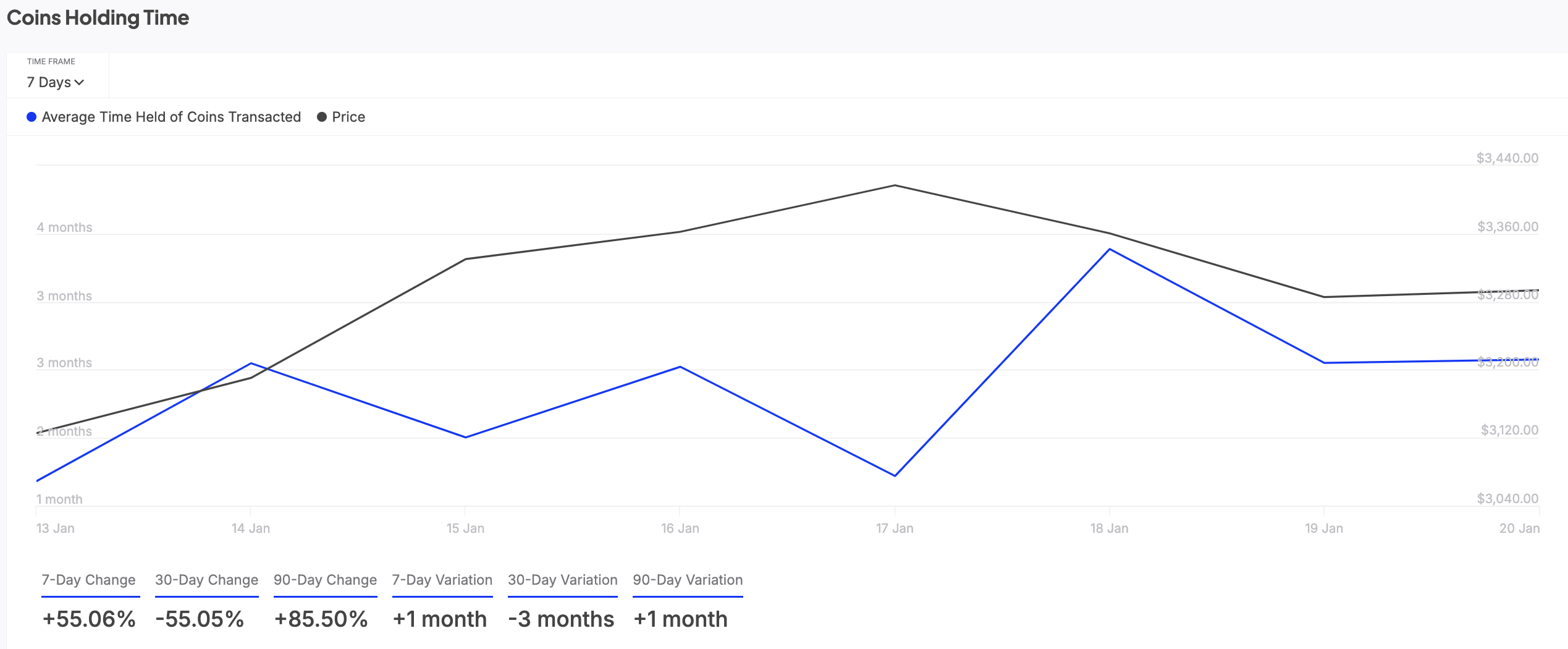Click the Coins Holding Time heading

point(98,18)
